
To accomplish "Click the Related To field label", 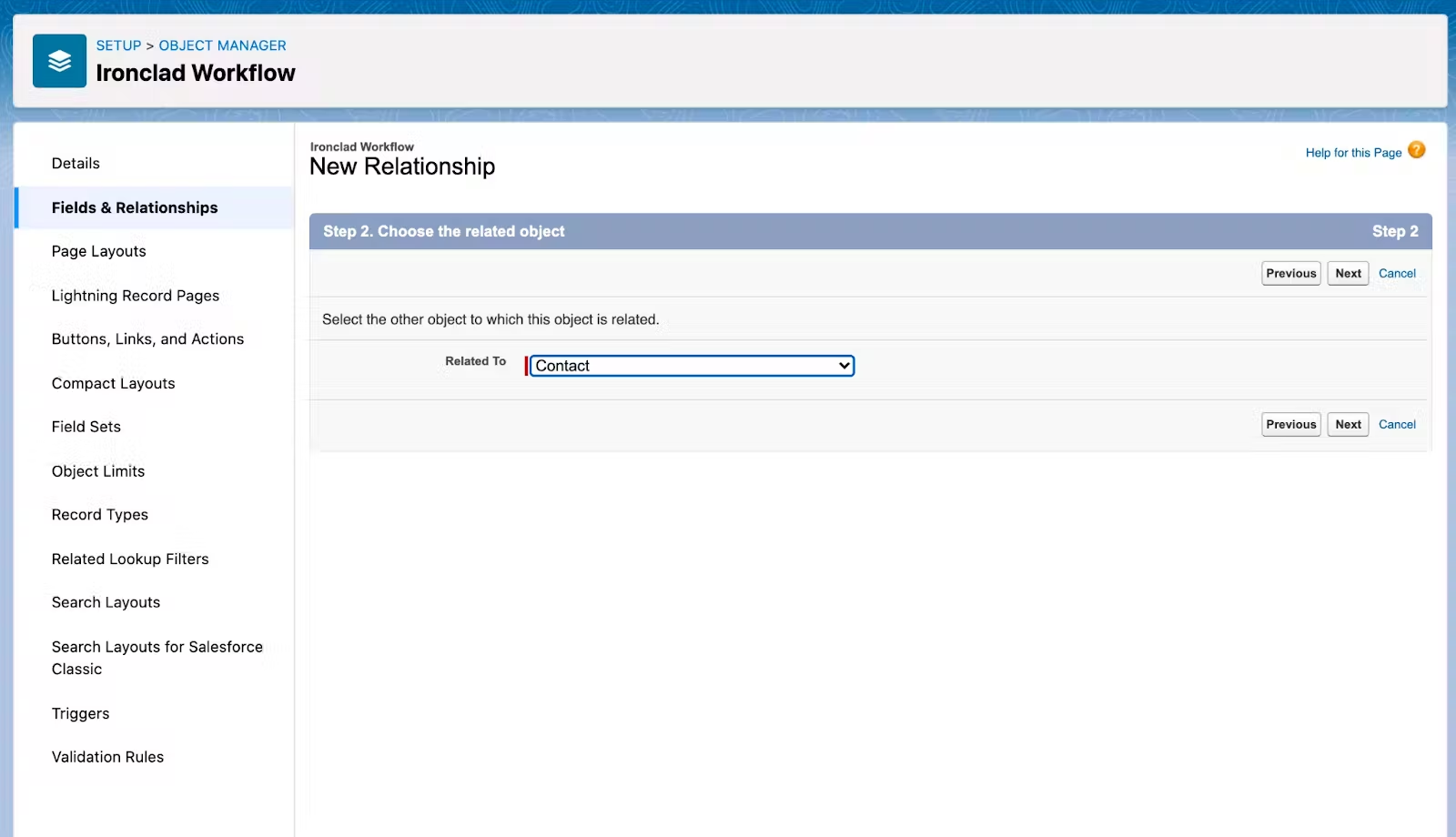I will tap(475, 361).
